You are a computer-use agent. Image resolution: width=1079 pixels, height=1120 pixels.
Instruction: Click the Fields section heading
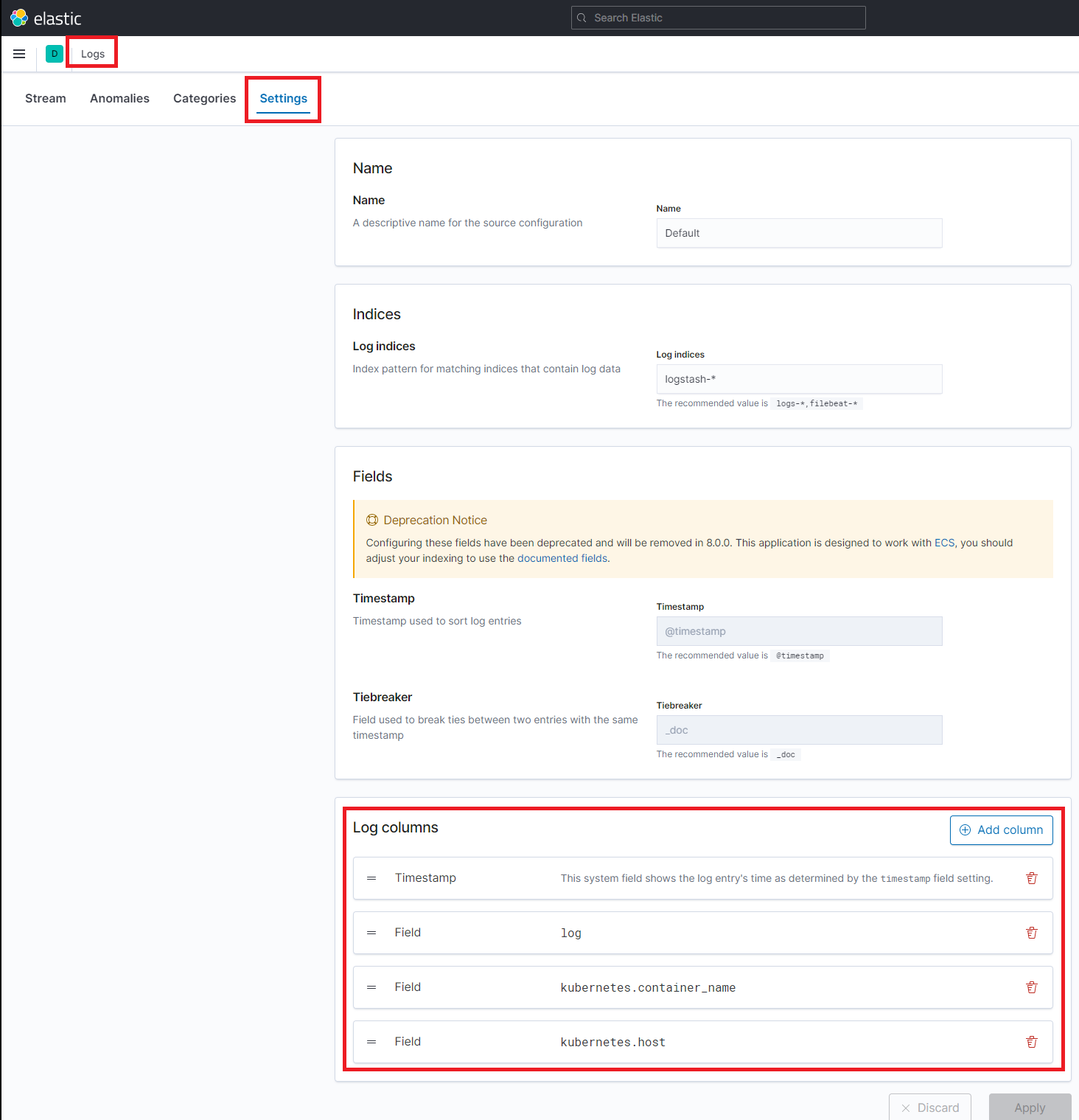[x=372, y=476]
